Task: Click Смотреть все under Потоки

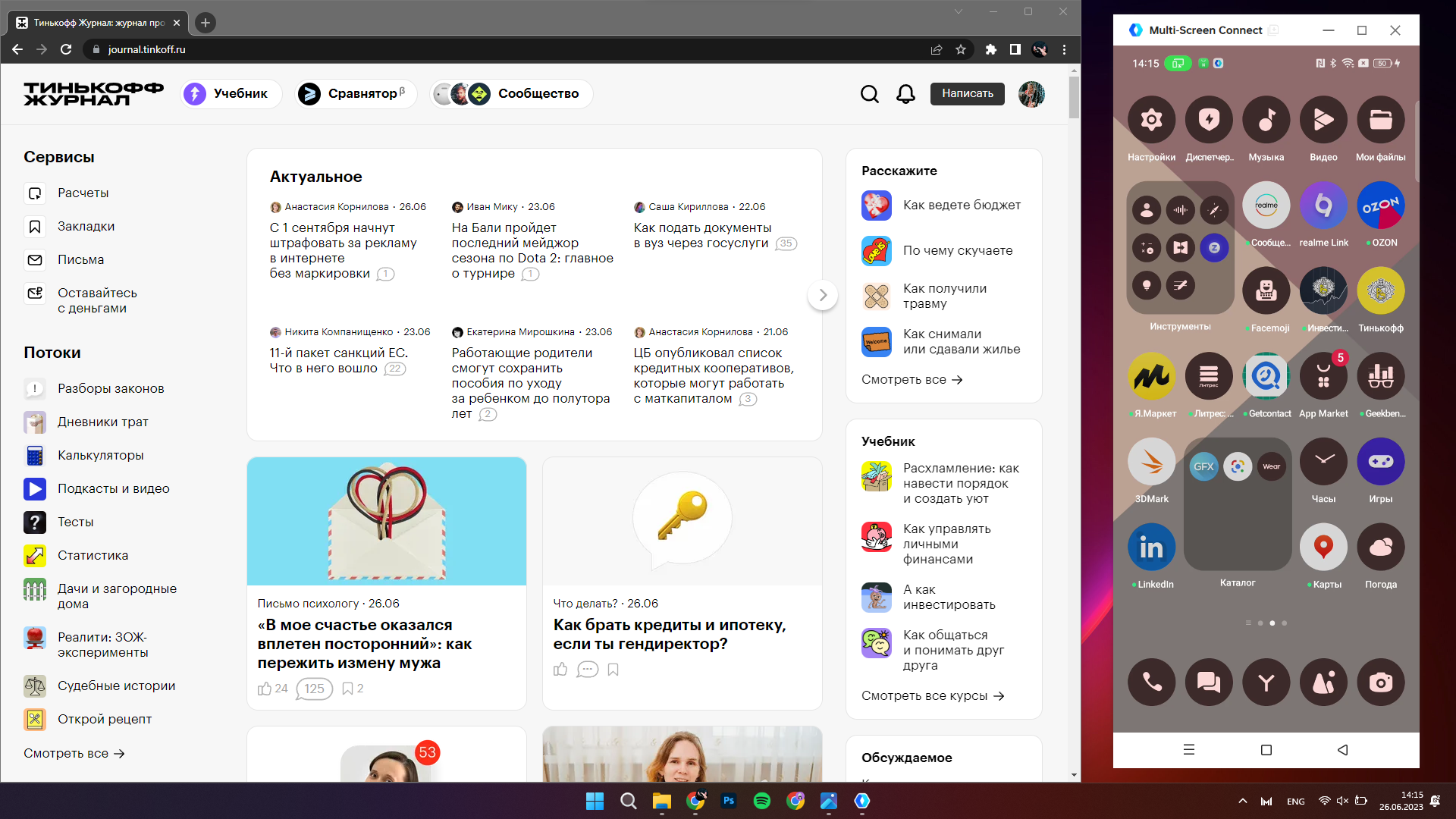Action: coord(74,753)
